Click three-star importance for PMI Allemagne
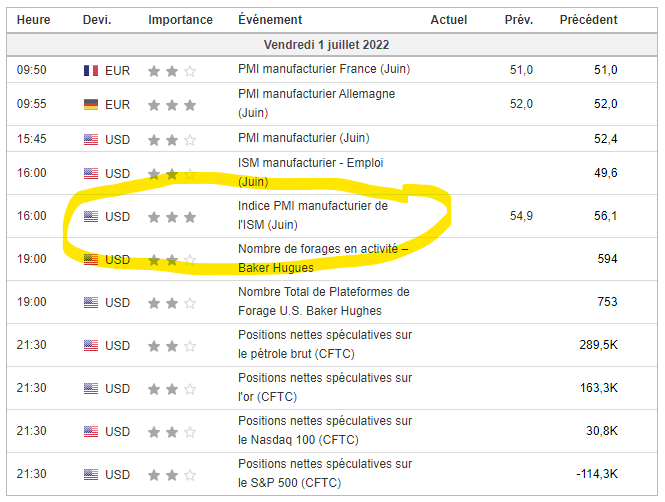Viewport: 665px width, 502px height. pyautogui.click(x=172, y=105)
